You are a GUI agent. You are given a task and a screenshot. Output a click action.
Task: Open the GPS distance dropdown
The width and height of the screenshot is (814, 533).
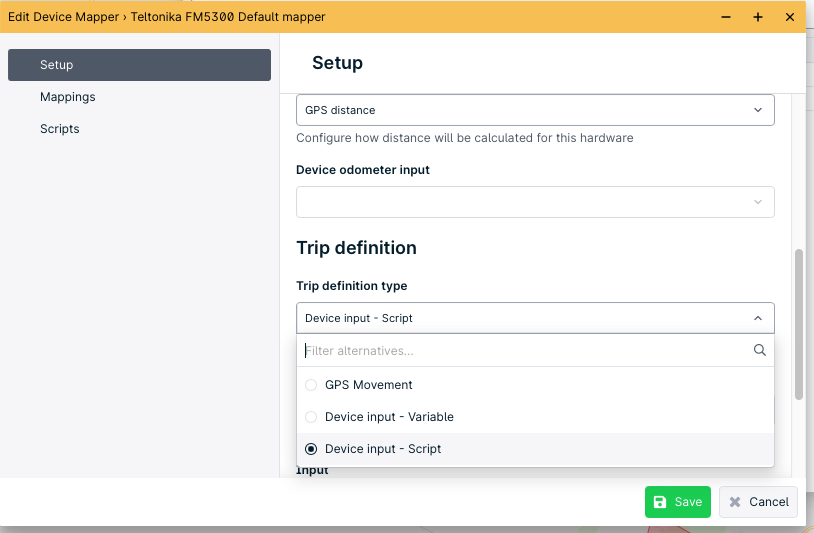pos(535,110)
